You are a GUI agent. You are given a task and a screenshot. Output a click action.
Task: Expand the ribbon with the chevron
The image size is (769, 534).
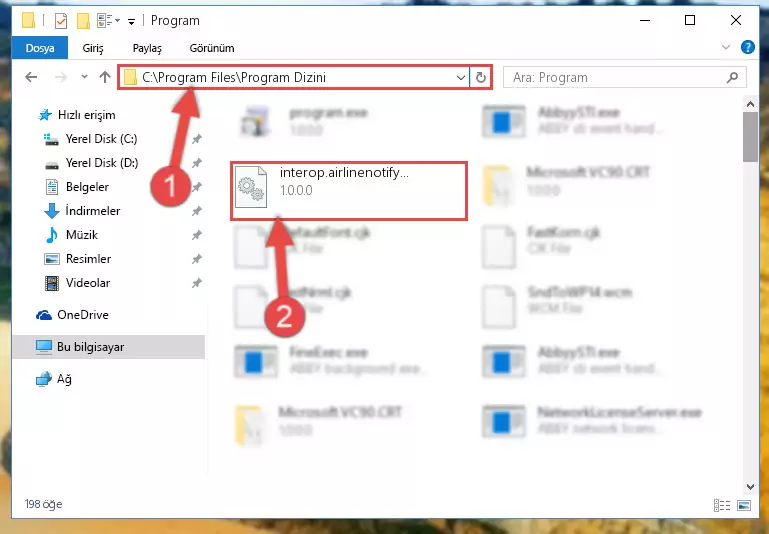coord(725,48)
